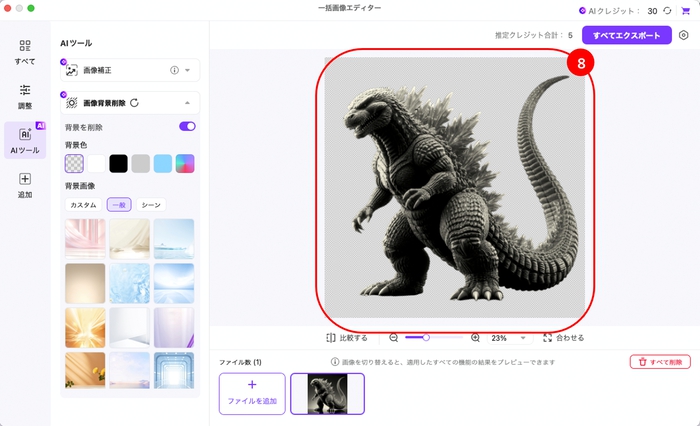The height and width of the screenshot is (426, 700).
Task: Click the 画像補正 info icon
Action: click(x=174, y=70)
